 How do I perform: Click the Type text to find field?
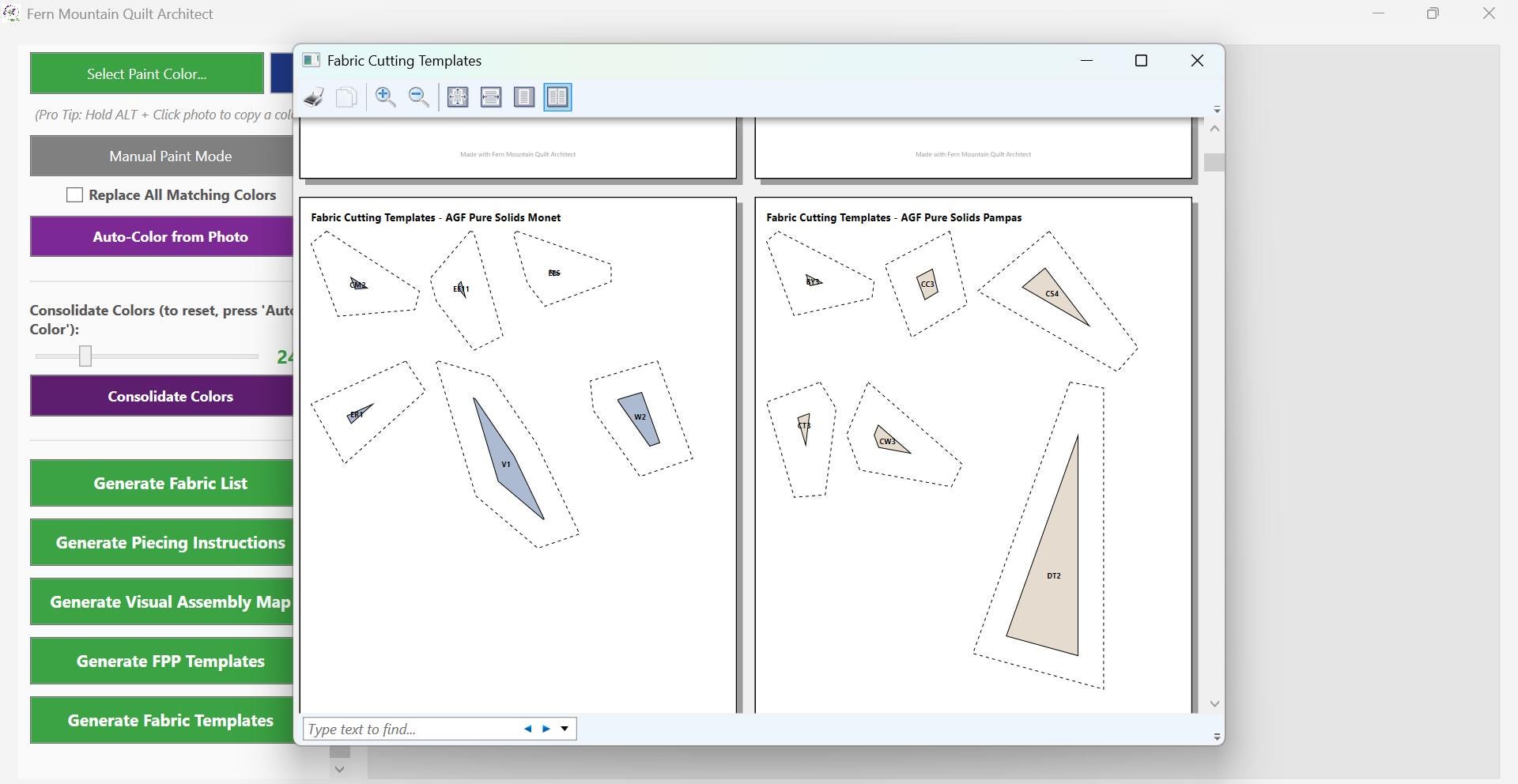coord(411,729)
